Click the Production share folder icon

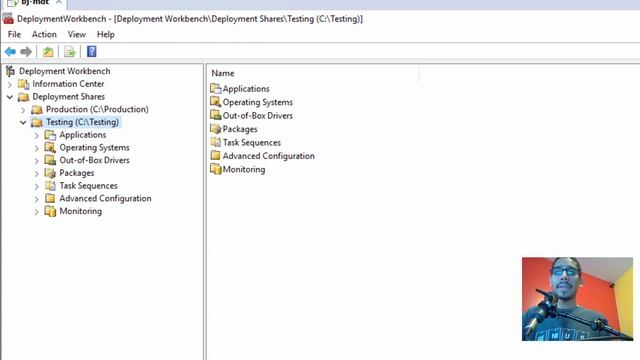(x=37, y=110)
